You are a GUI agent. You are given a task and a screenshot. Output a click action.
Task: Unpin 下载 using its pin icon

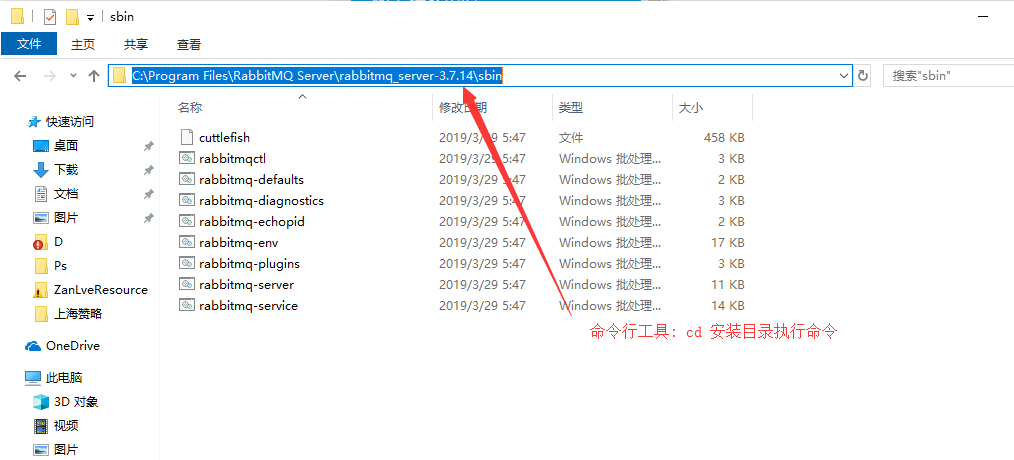[x=149, y=170]
